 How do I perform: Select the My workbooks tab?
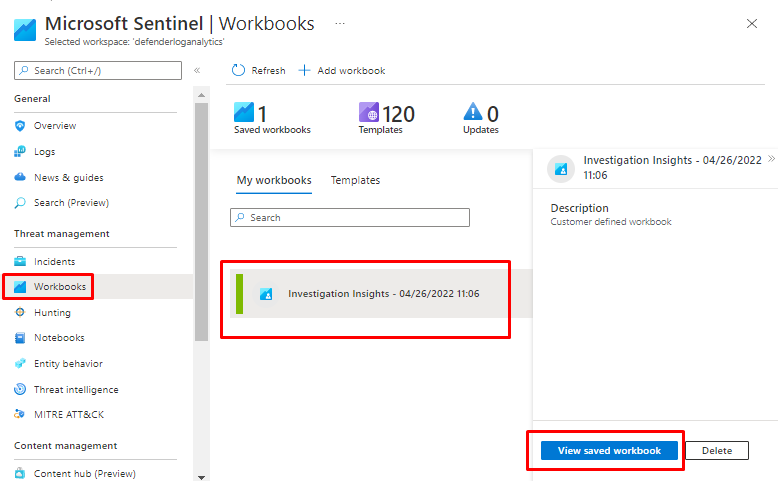[x=274, y=181]
